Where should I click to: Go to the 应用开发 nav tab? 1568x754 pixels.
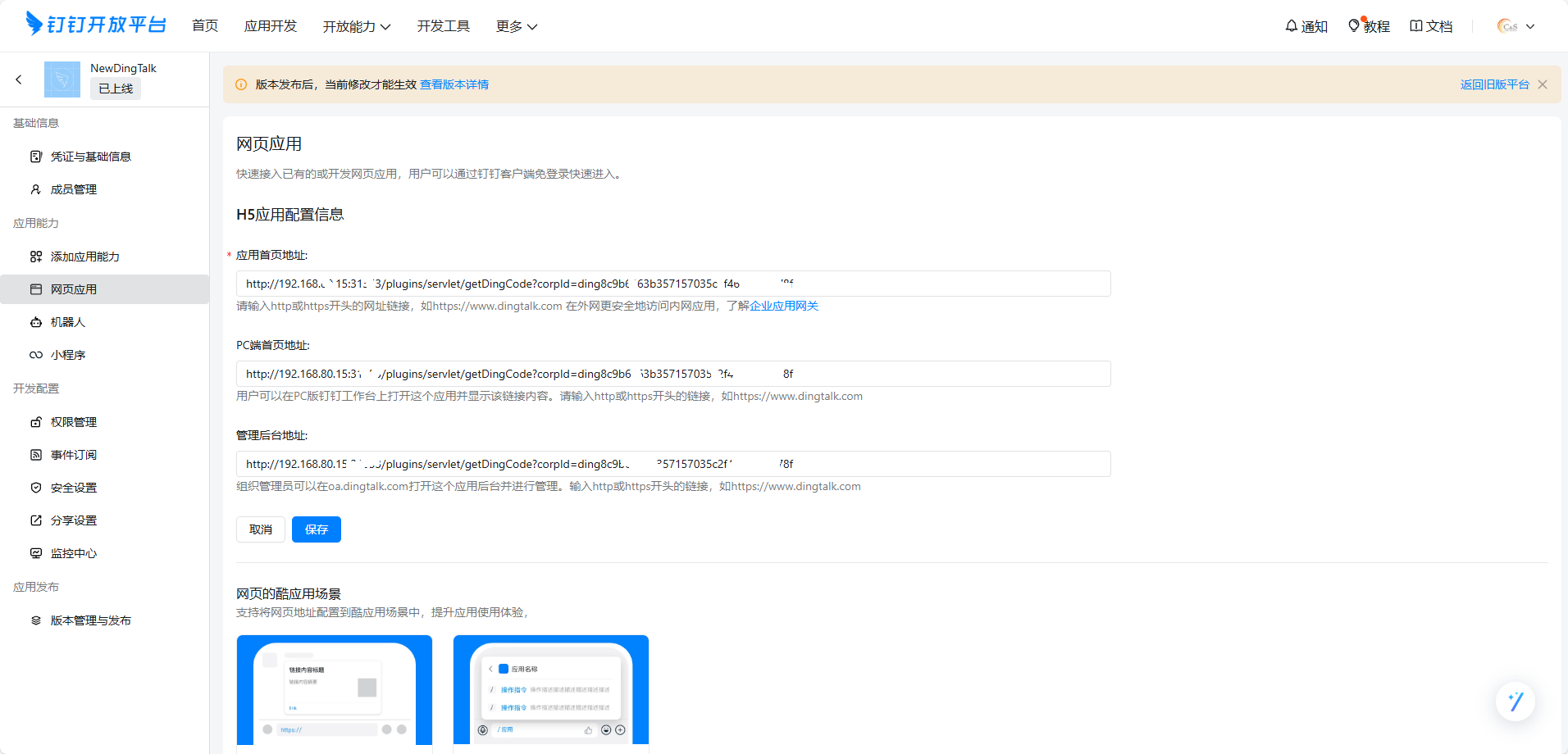[271, 26]
